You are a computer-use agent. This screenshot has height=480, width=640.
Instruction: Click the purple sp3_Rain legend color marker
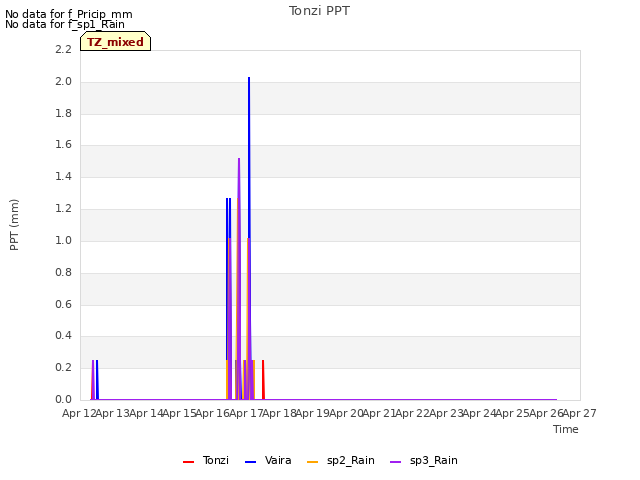pyautogui.click(x=396, y=462)
